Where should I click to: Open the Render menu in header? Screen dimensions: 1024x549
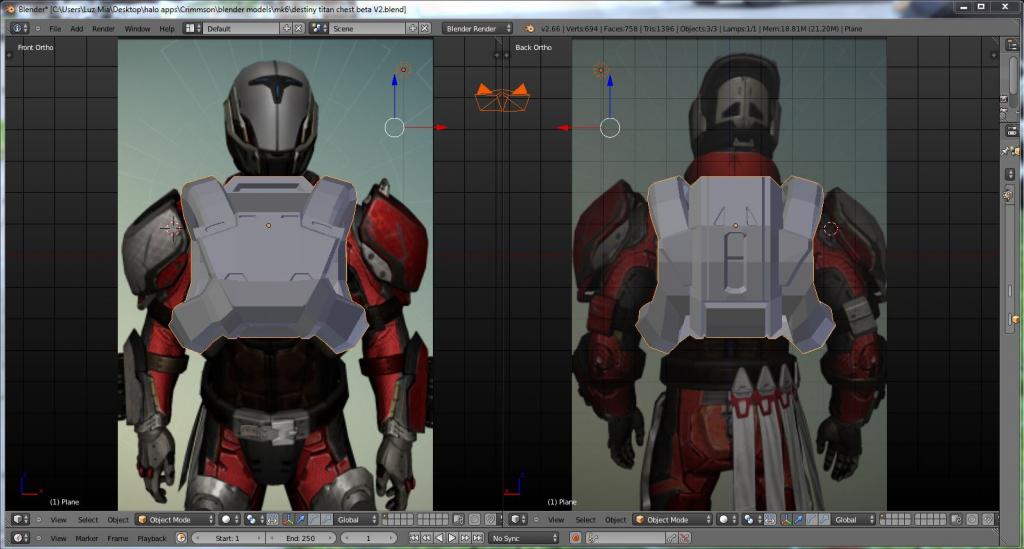pos(103,29)
